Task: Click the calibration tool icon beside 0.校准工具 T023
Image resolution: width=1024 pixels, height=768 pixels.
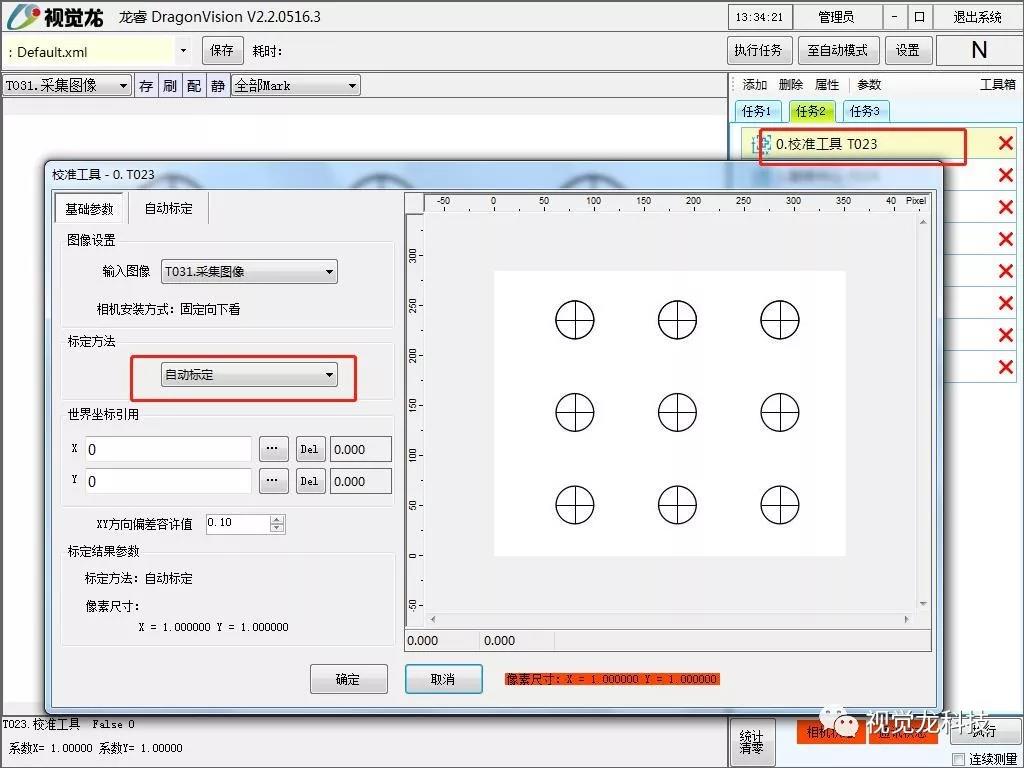Action: [760, 144]
